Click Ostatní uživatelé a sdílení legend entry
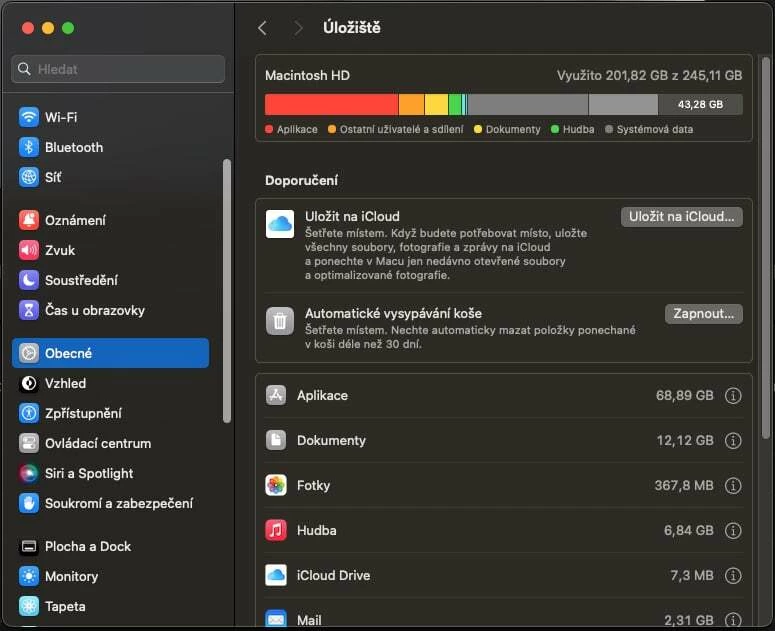 click(x=396, y=129)
